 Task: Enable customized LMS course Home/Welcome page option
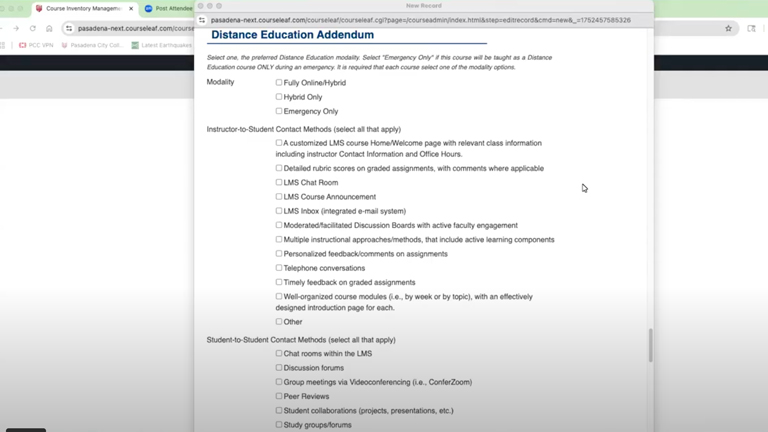click(x=279, y=143)
